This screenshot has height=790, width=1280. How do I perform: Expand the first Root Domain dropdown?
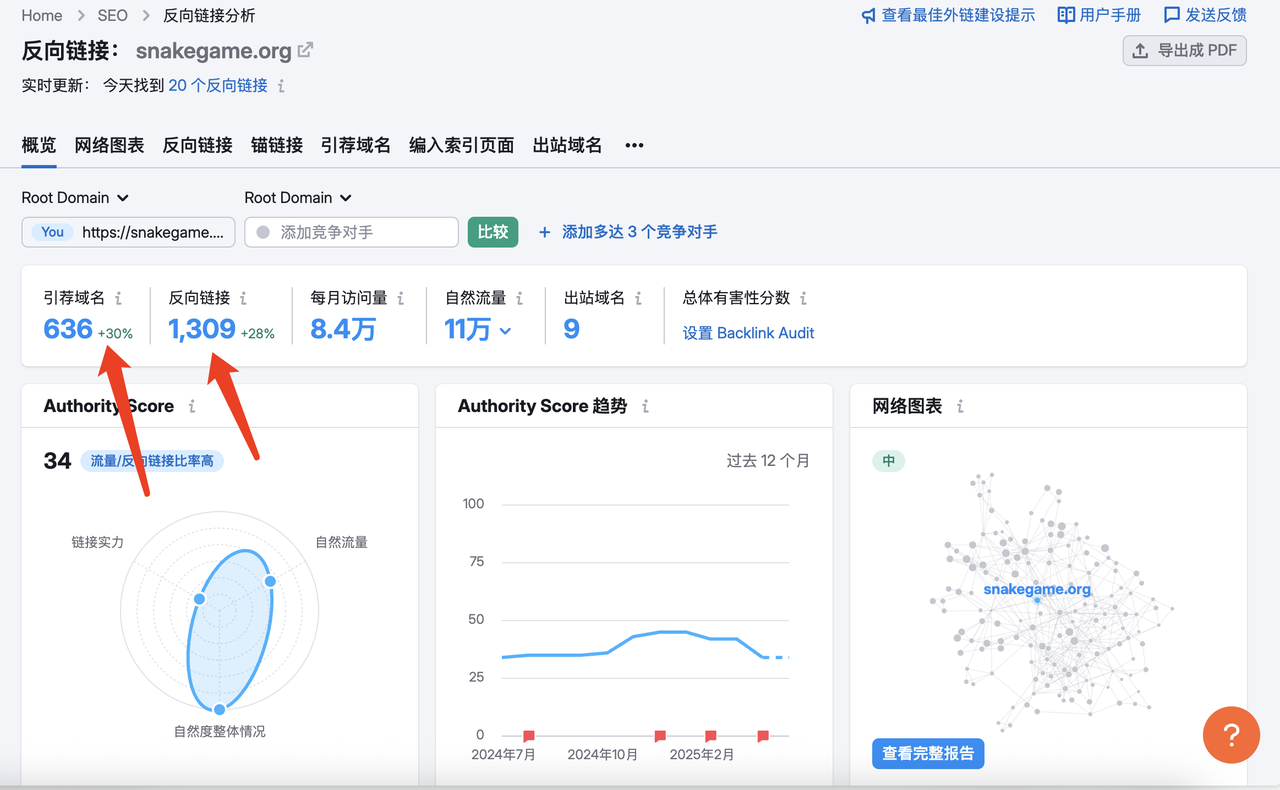coord(76,198)
